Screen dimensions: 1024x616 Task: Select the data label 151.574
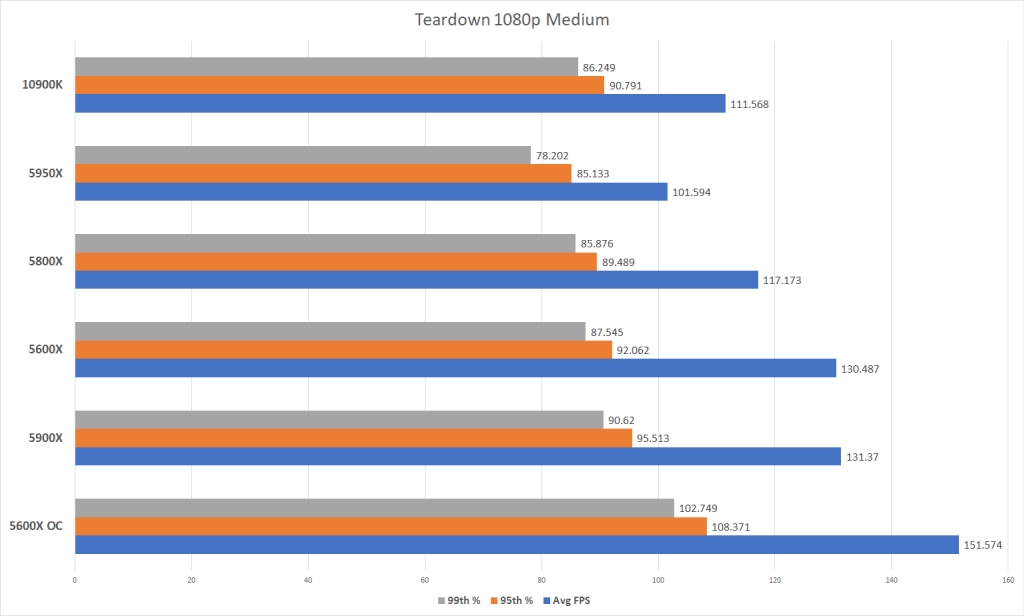[983, 545]
